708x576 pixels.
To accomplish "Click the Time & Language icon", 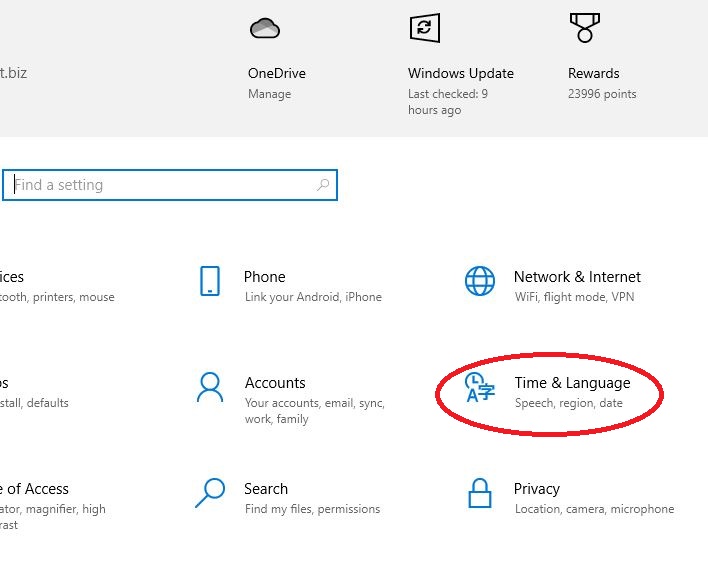I will click(x=480, y=387).
